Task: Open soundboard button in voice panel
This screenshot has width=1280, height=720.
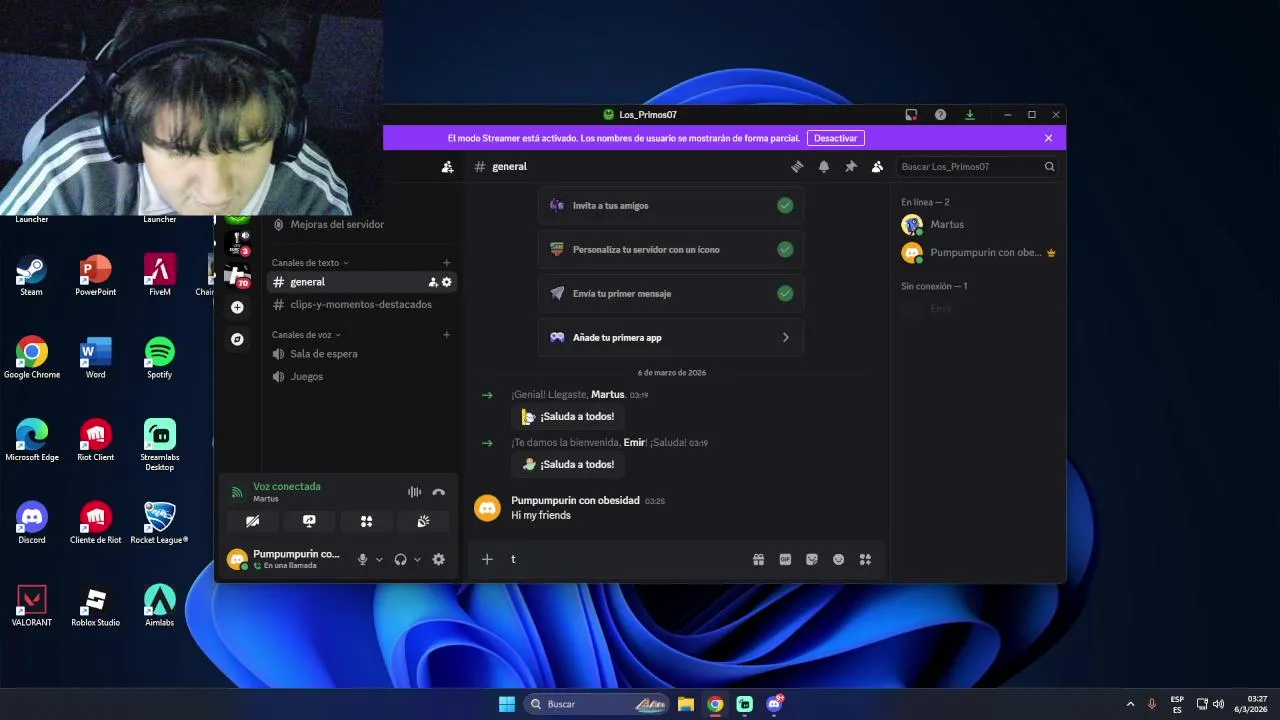Action: click(x=423, y=521)
